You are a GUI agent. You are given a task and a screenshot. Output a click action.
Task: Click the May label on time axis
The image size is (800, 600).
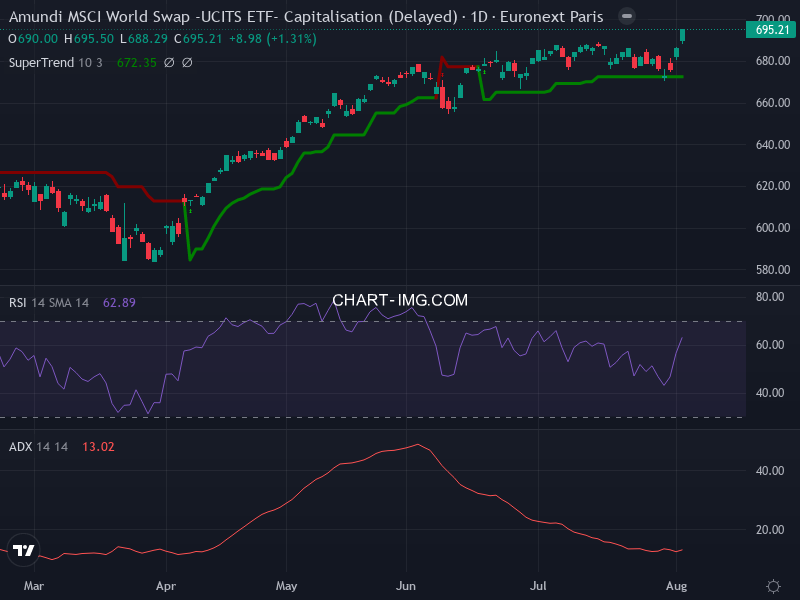coord(286,586)
